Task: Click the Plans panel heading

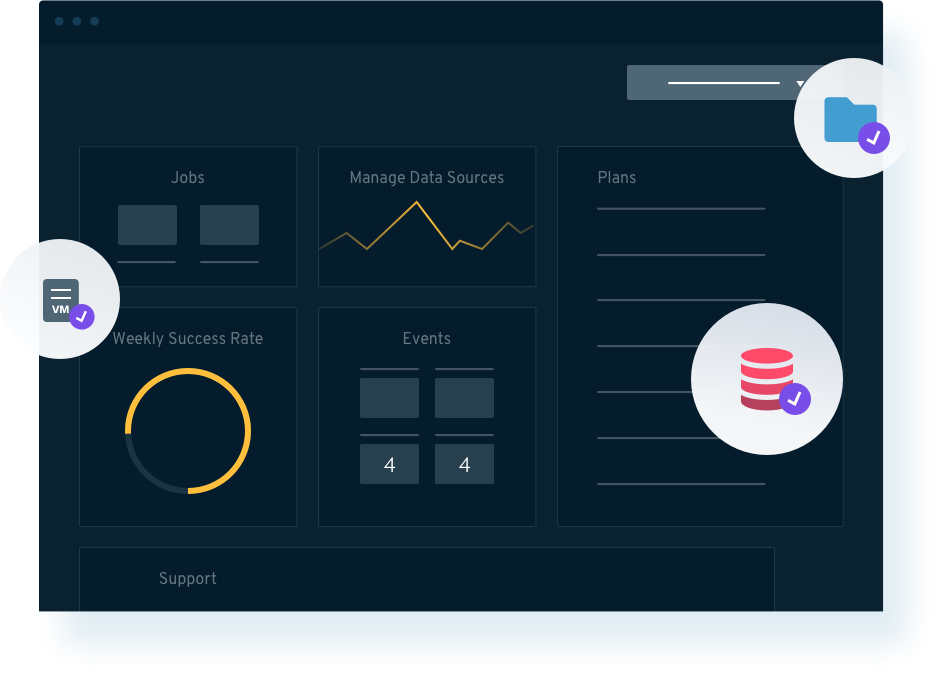Action: pyautogui.click(x=616, y=177)
